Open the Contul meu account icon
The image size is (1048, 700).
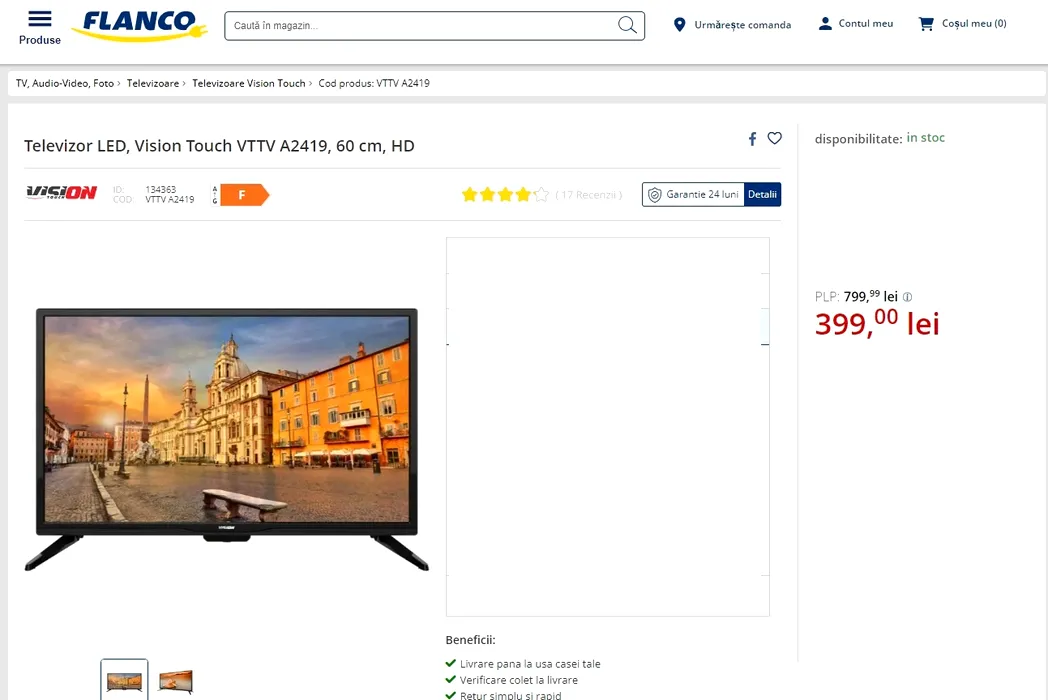tap(825, 23)
